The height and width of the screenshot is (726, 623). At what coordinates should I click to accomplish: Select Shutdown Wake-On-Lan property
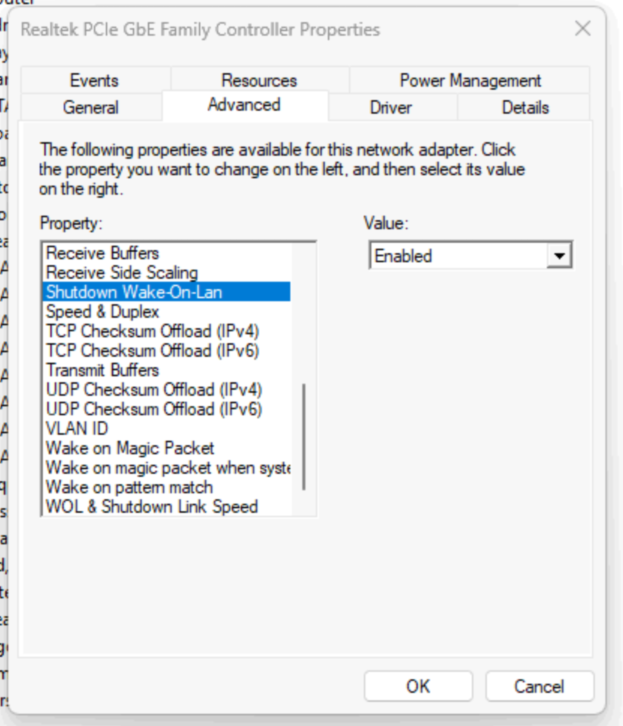pyautogui.click(x=167, y=292)
